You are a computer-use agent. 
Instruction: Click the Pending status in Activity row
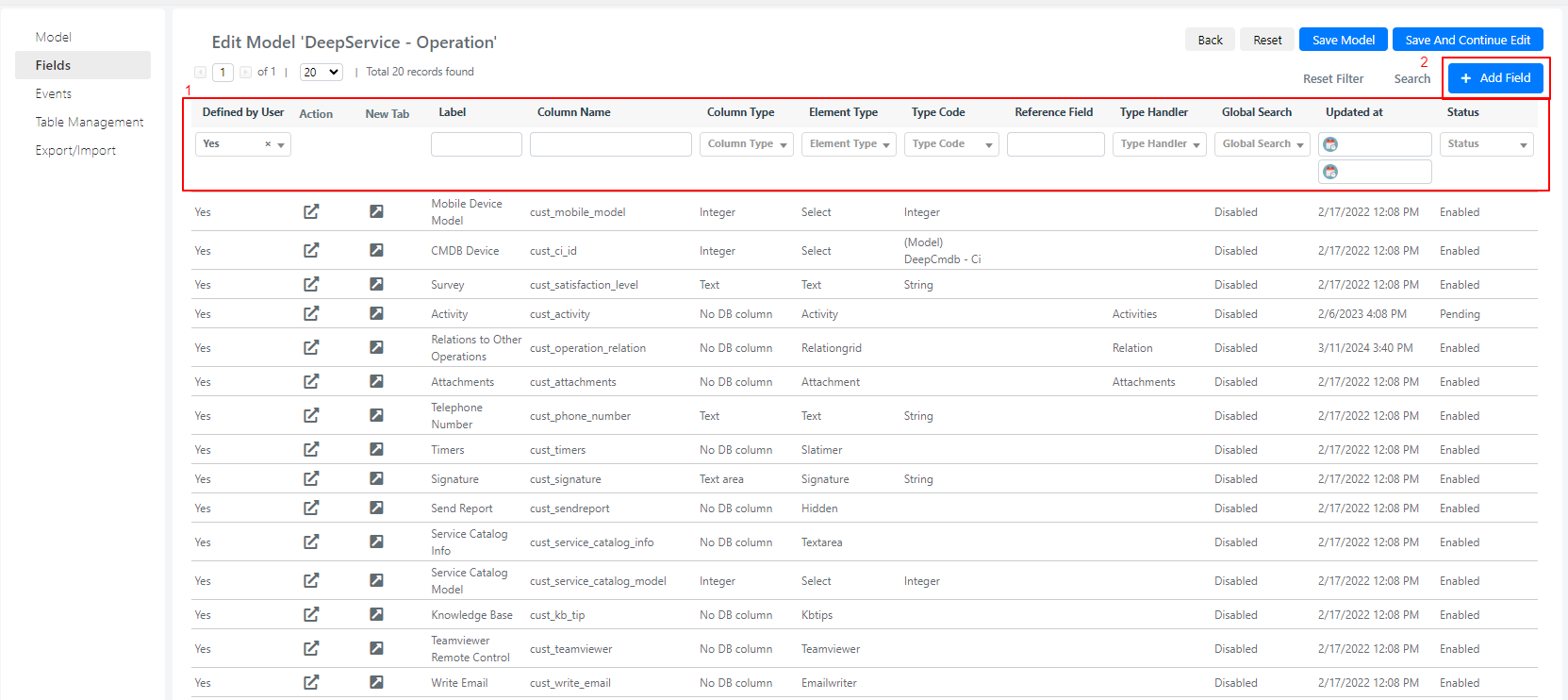pyautogui.click(x=1460, y=314)
